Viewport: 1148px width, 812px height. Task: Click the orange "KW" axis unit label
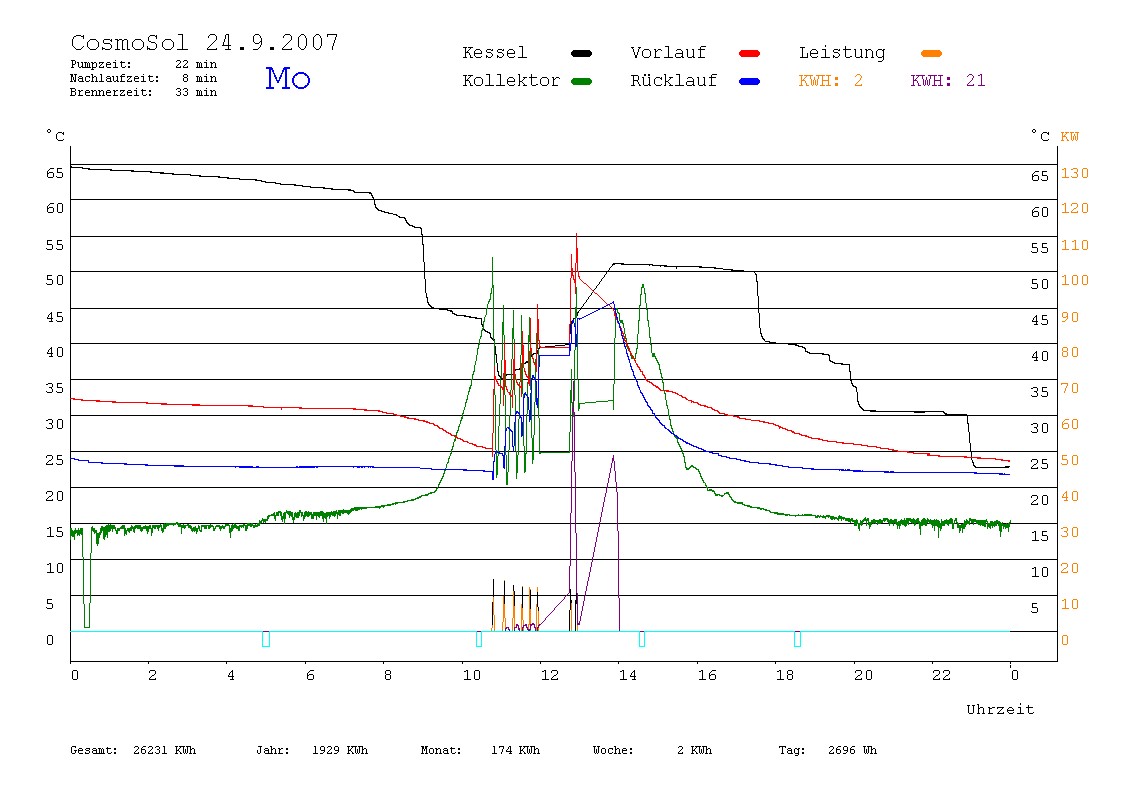(x=1070, y=137)
